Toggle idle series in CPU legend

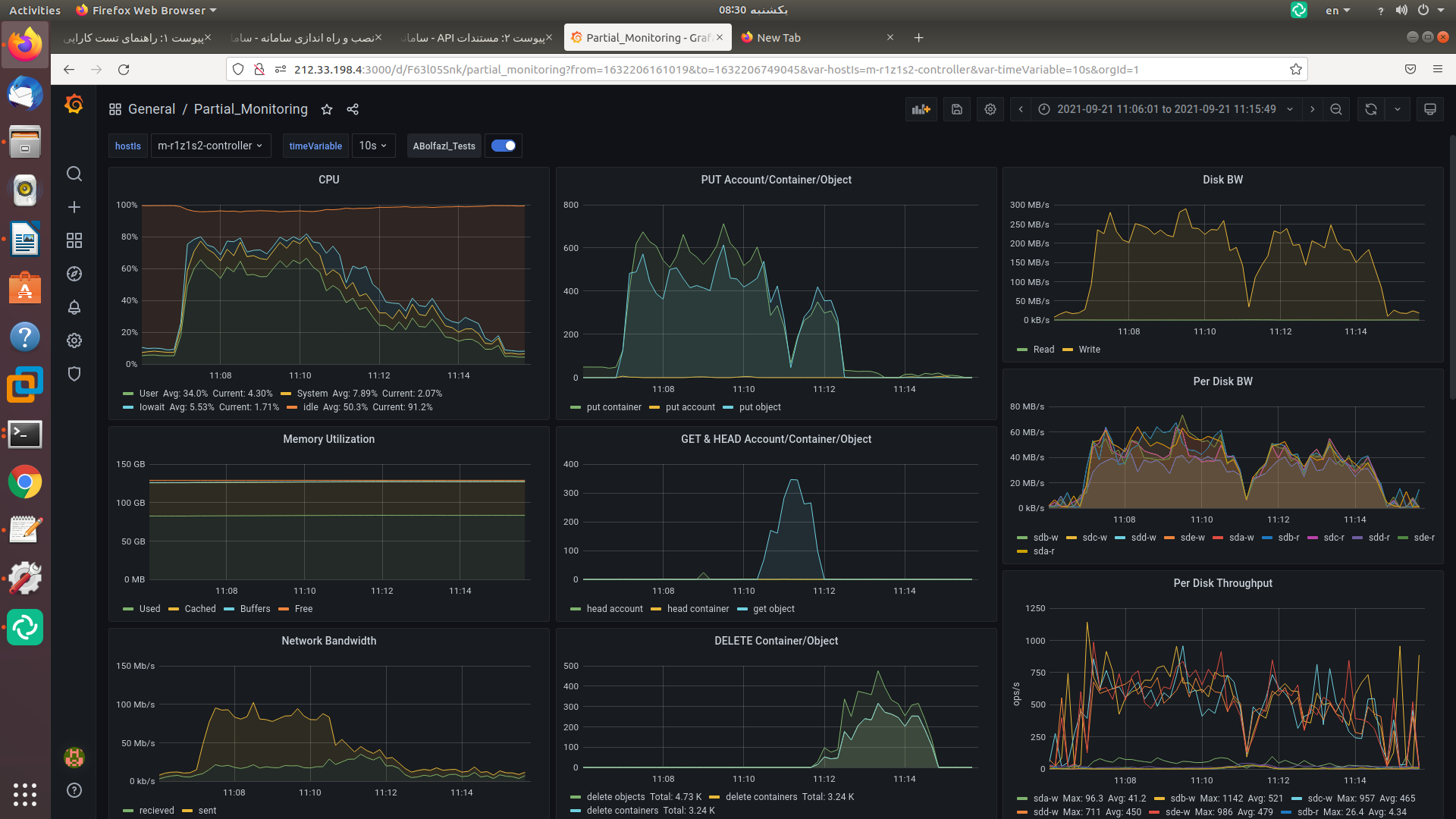tap(310, 407)
